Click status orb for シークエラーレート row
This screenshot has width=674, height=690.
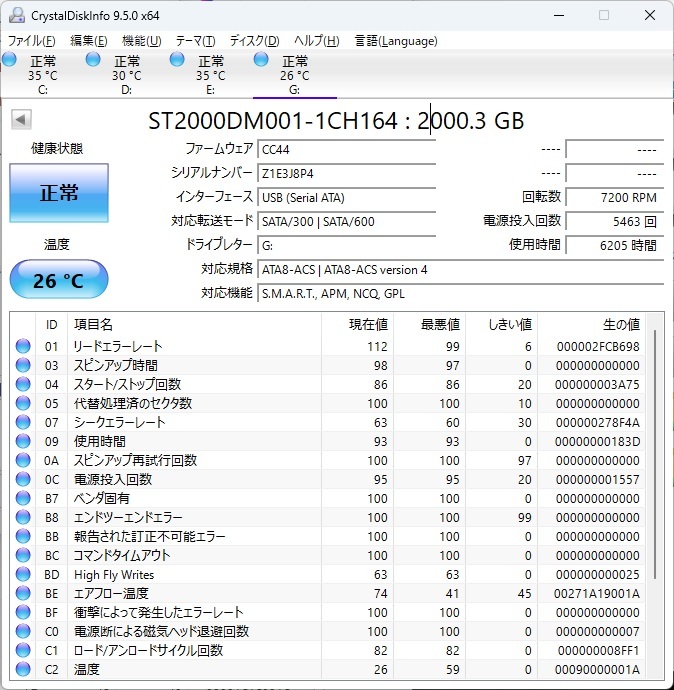tap(23, 423)
